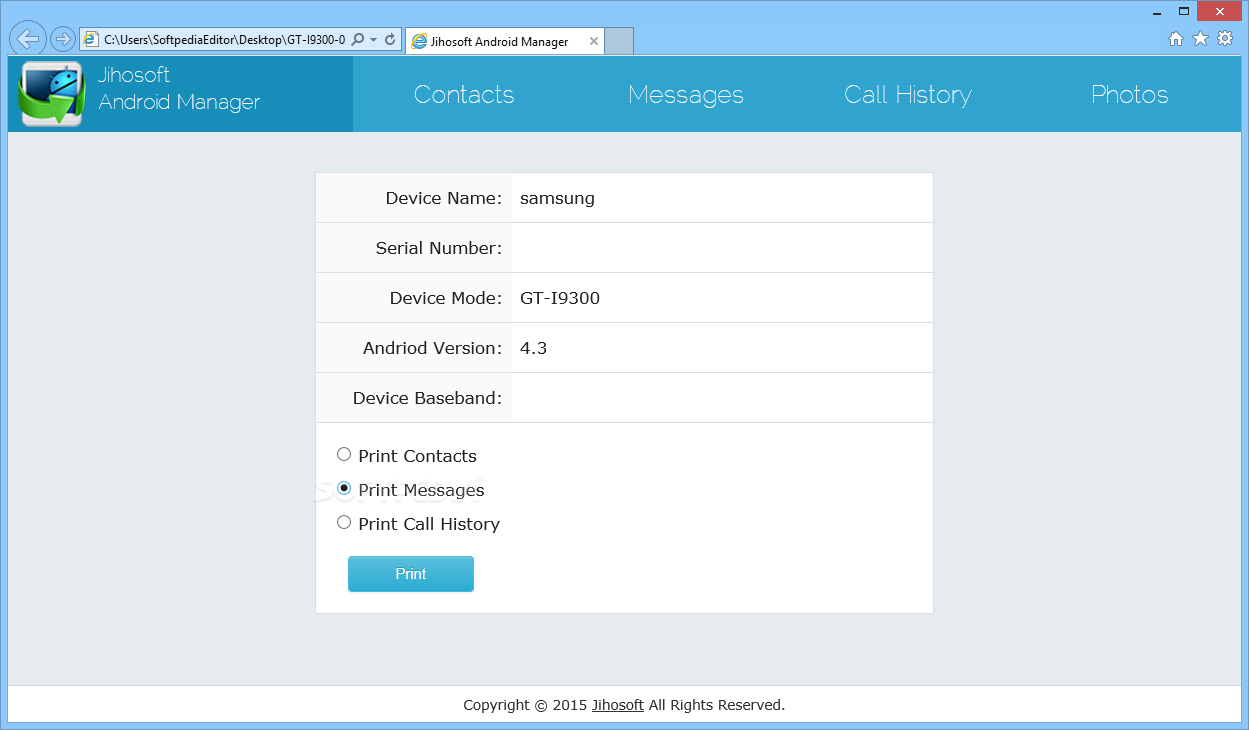
Task: Click the 'Device Name:' label
Action: point(443,198)
